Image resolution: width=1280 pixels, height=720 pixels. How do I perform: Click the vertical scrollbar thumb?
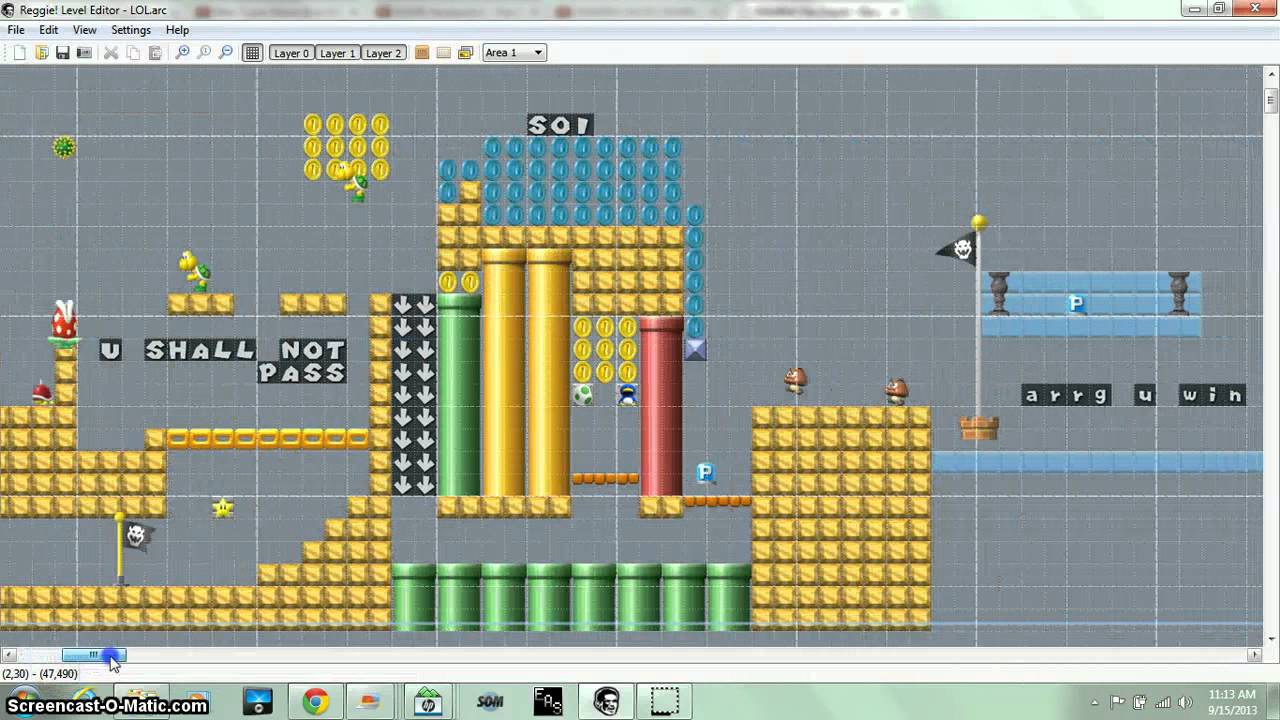[1271, 100]
